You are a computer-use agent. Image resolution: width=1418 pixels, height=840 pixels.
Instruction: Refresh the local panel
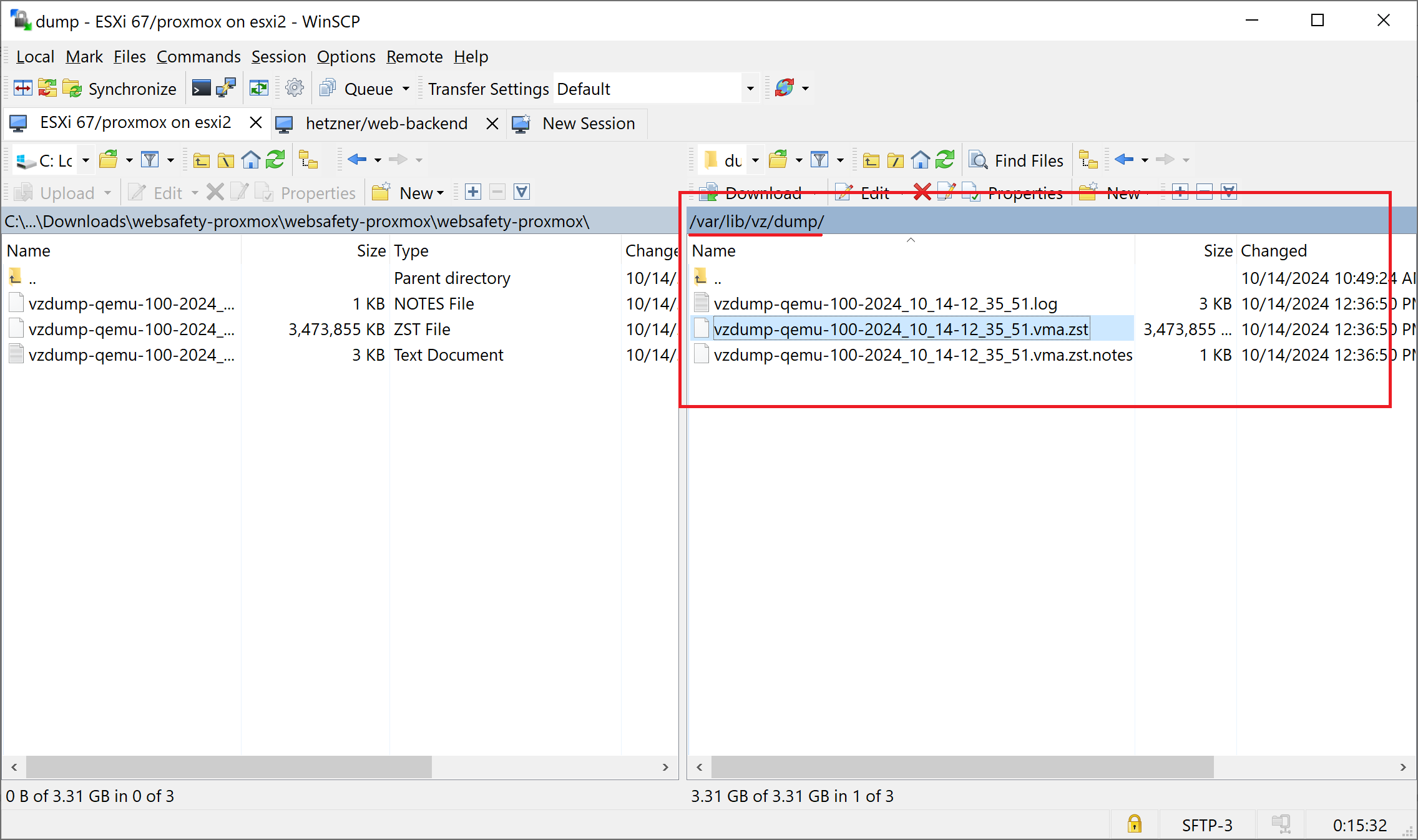pyautogui.click(x=275, y=160)
